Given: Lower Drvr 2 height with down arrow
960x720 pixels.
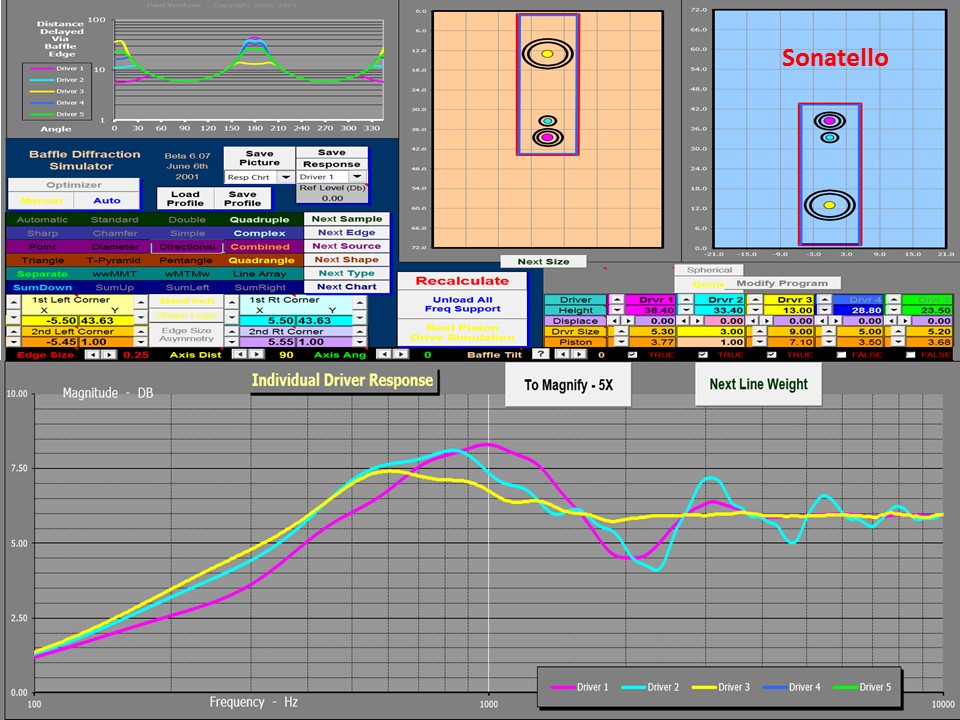Looking at the screenshot, I should (x=686, y=310).
